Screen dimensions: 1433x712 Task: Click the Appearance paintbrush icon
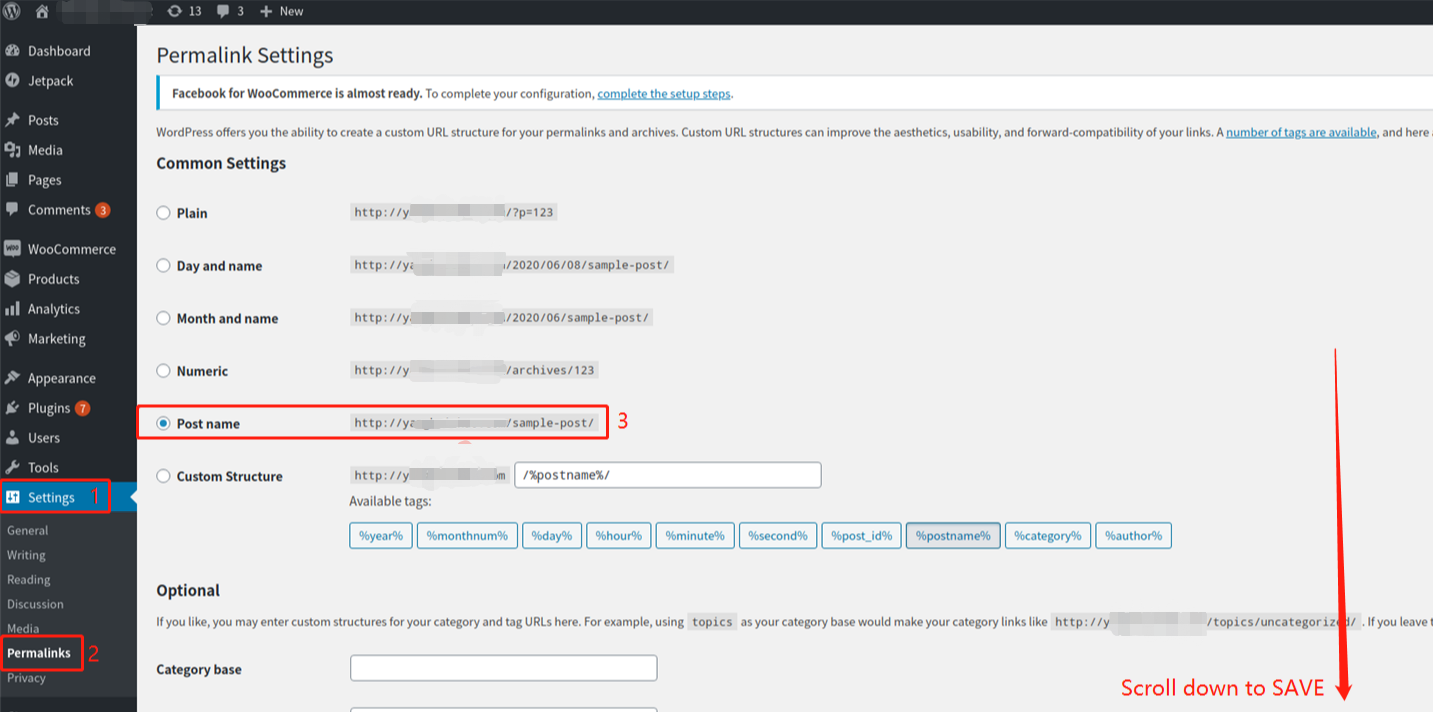point(12,378)
